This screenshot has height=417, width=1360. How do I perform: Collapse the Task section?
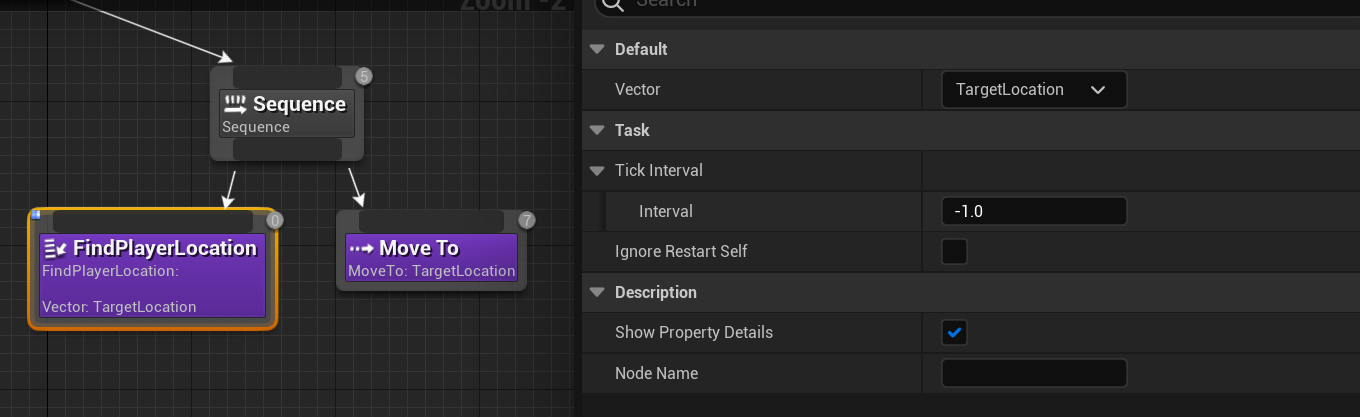coord(598,130)
